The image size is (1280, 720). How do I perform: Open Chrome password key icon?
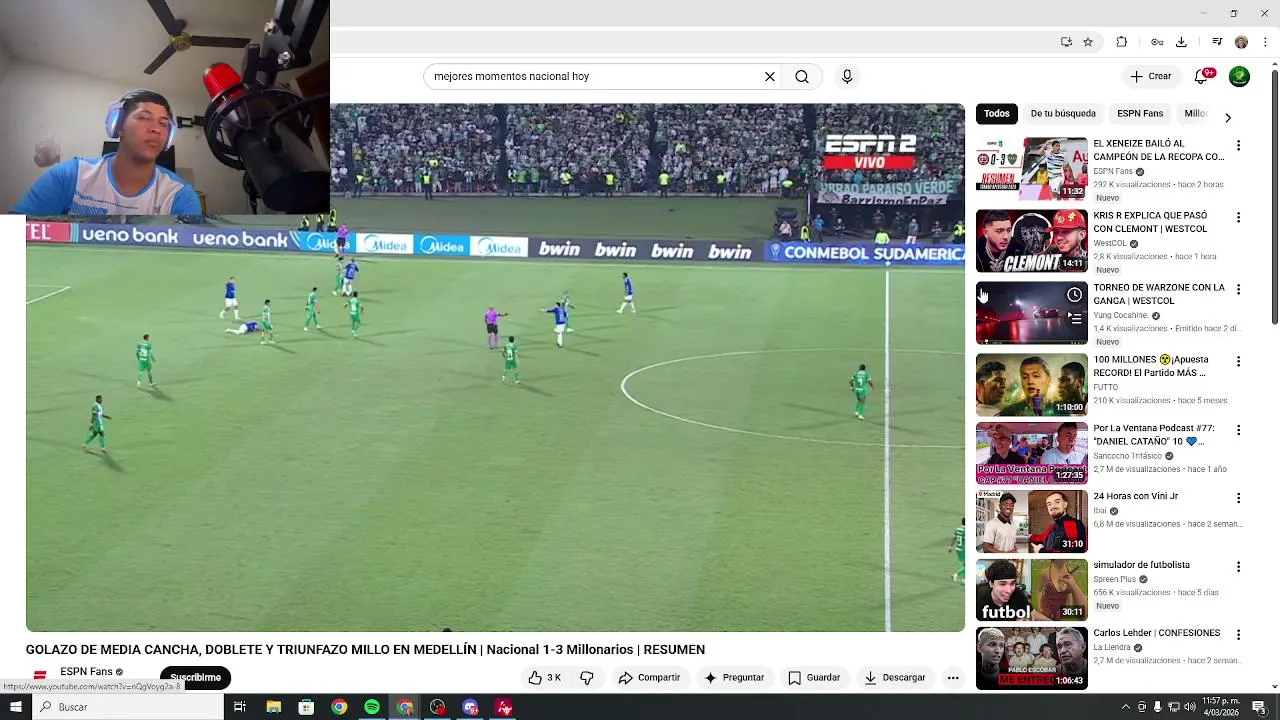coord(1157,42)
